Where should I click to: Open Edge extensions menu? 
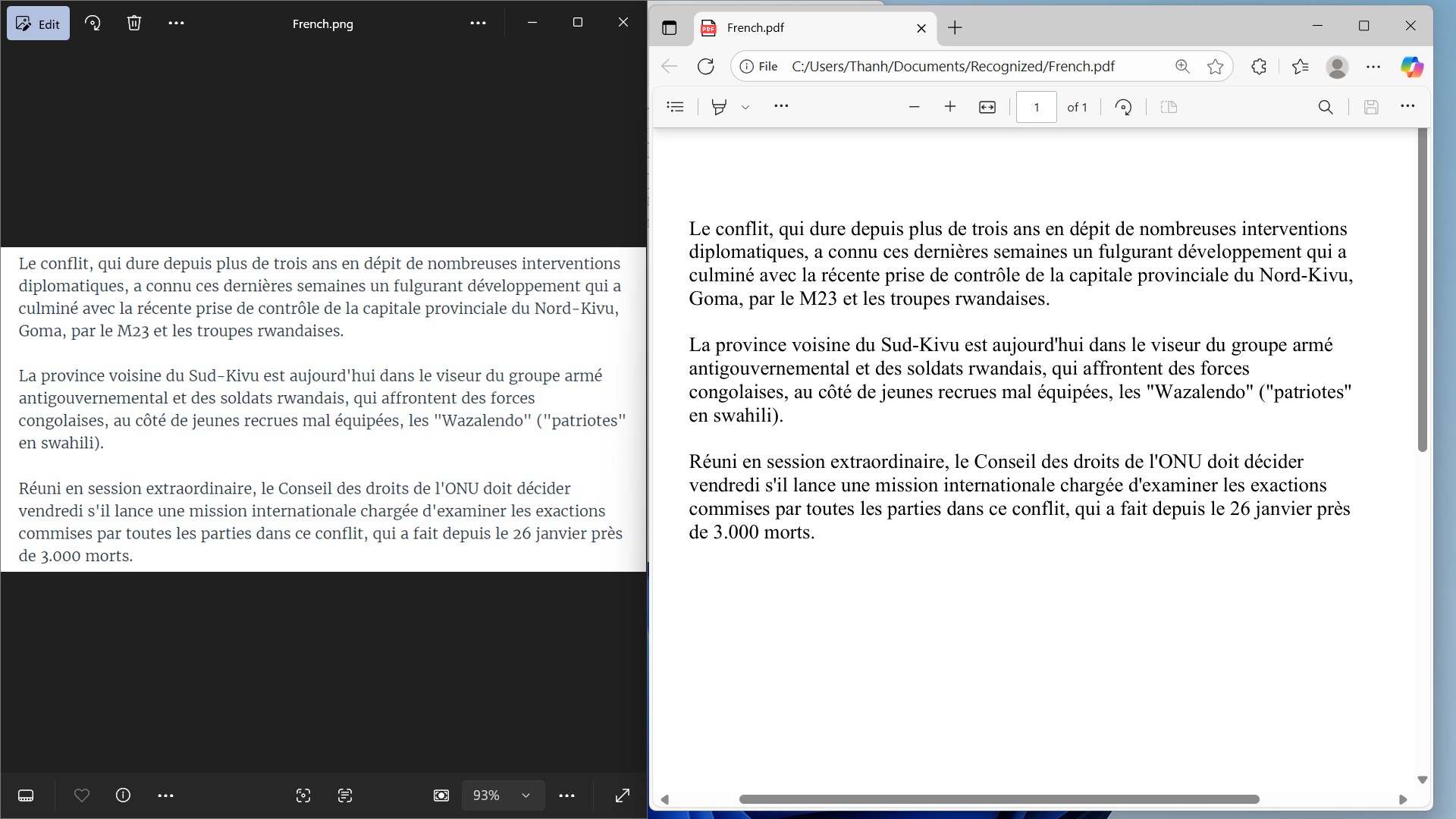1259,67
